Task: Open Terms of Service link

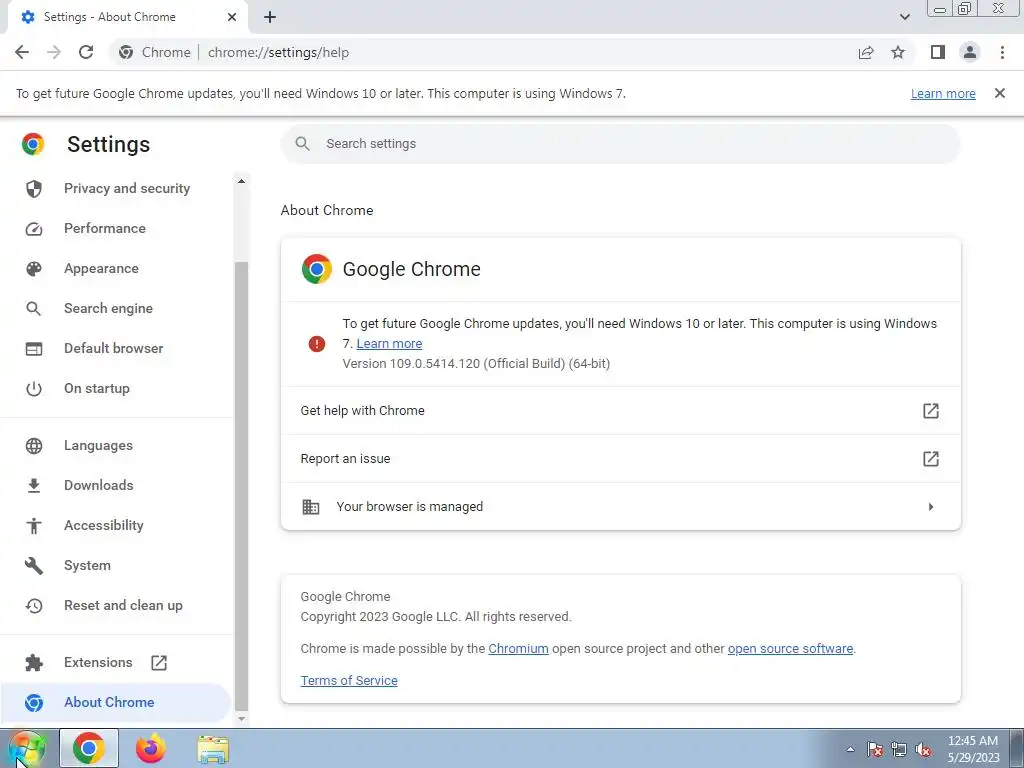Action: pos(349,680)
